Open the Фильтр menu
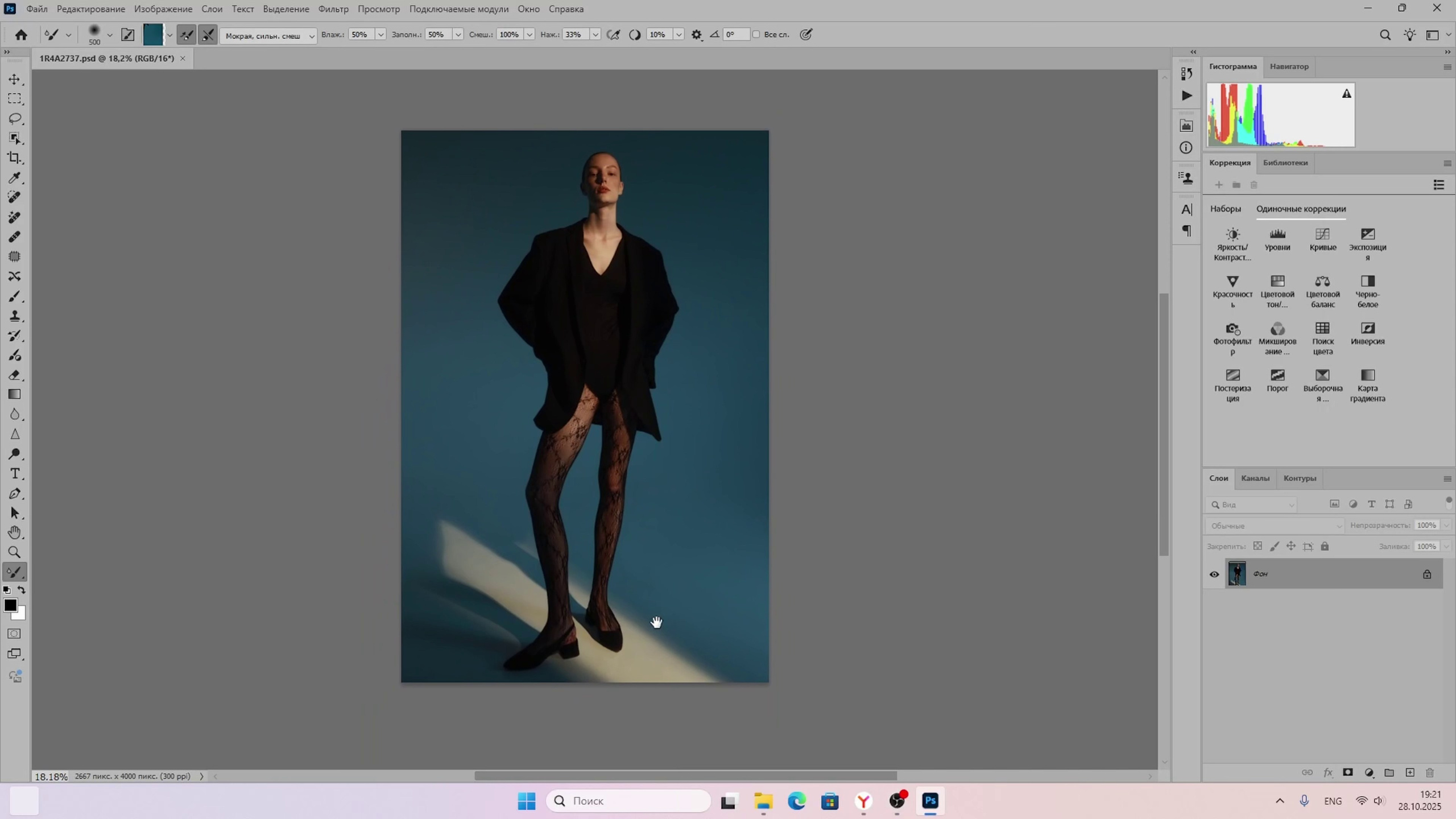This screenshot has width=1456, height=819. (333, 9)
